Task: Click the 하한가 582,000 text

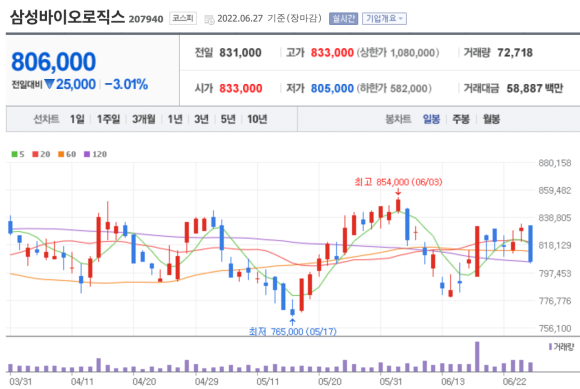Action: (x=394, y=88)
